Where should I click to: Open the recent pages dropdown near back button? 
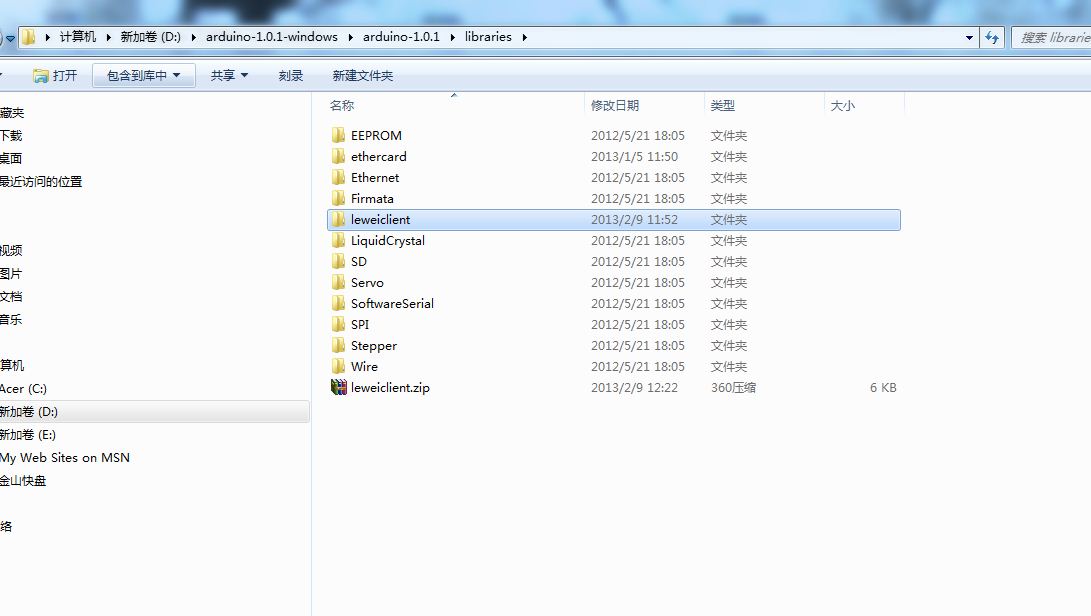10,38
